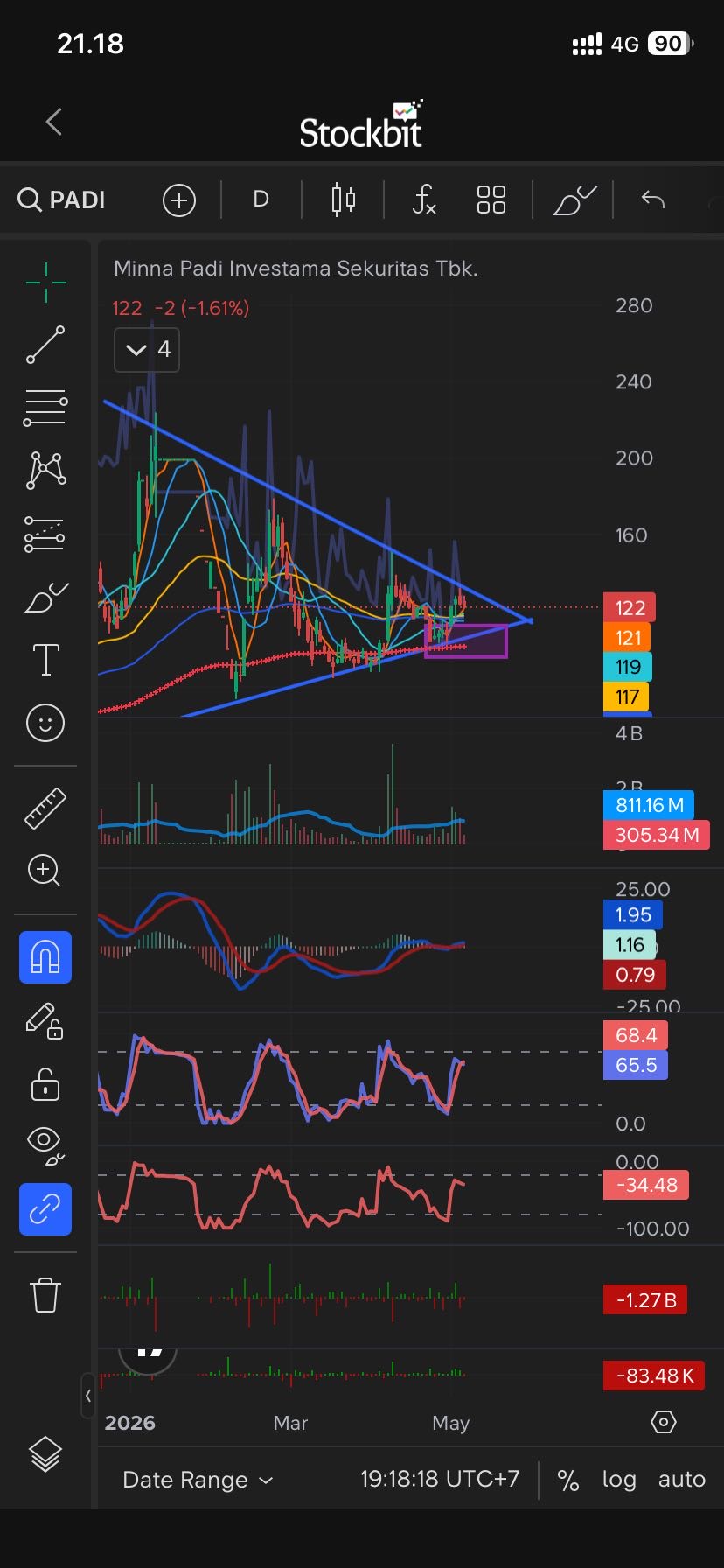The height and width of the screenshot is (1568, 724).
Task: Open the candlestick chart type selector
Action: pyautogui.click(x=344, y=200)
